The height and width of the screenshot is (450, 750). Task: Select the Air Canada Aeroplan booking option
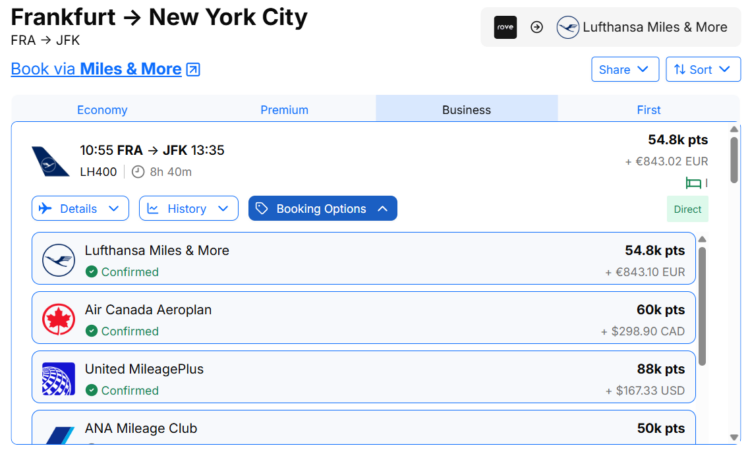pos(364,318)
